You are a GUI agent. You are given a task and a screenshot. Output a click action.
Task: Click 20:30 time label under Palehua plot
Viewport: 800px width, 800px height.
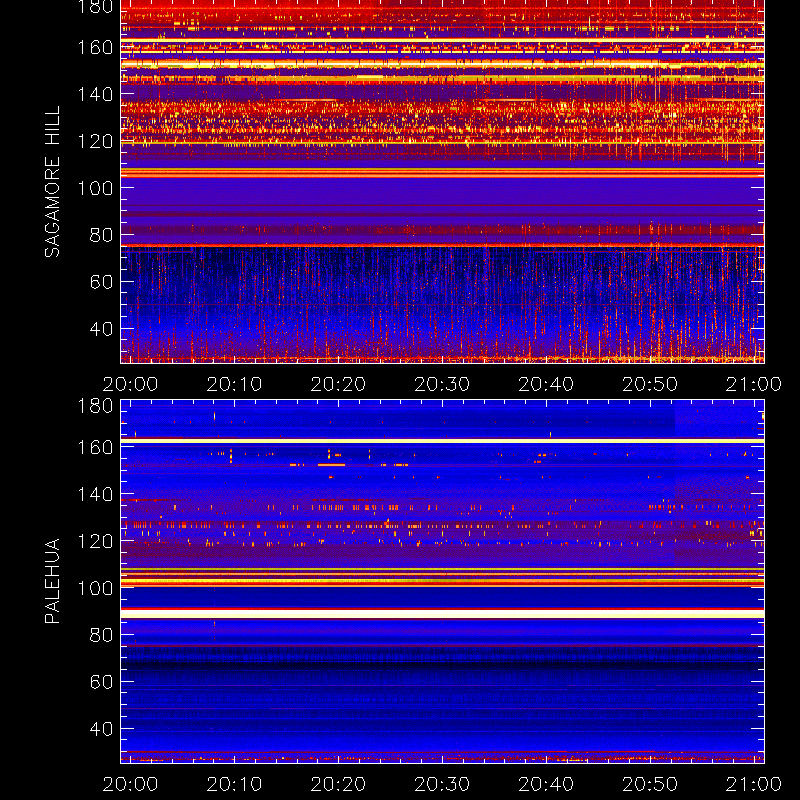coord(442,784)
